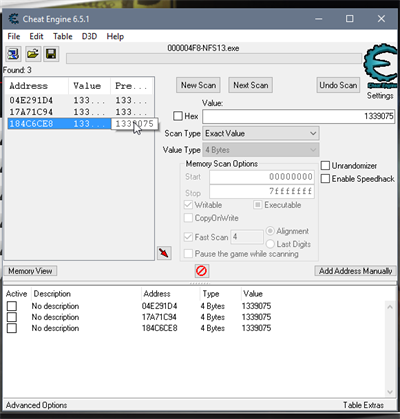Open the Edit menu
Image resolution: width=400 pixels, height=419 pixels.
(36, 36)
